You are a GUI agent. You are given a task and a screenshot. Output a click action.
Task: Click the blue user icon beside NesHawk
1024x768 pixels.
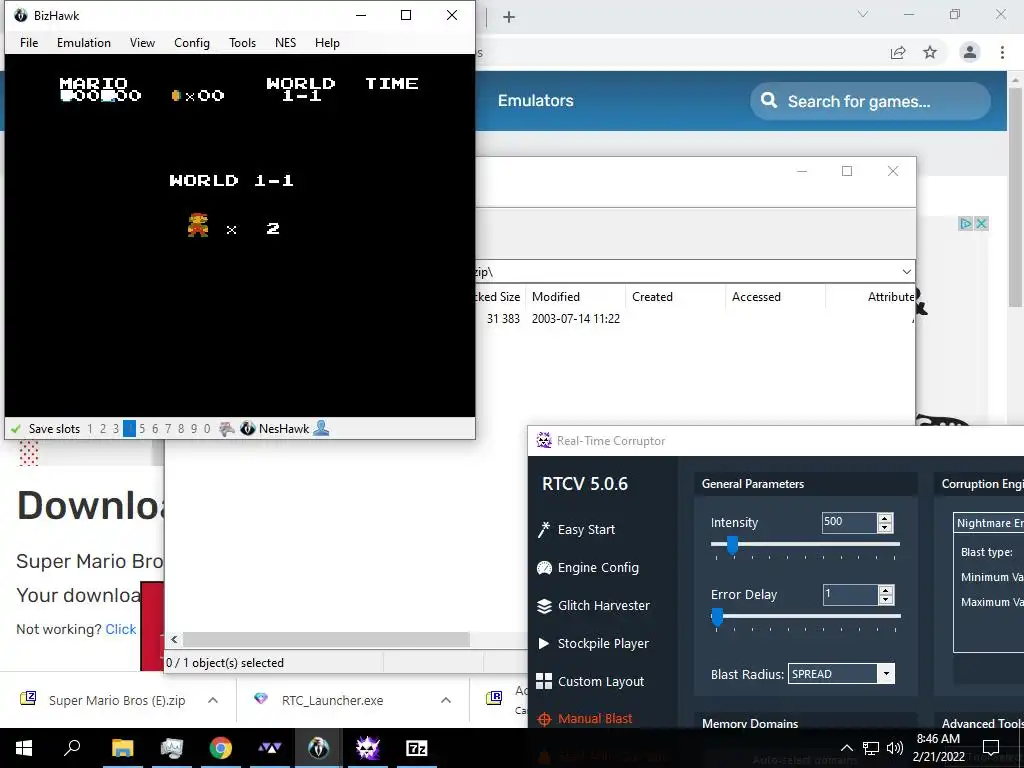point(321,428)
